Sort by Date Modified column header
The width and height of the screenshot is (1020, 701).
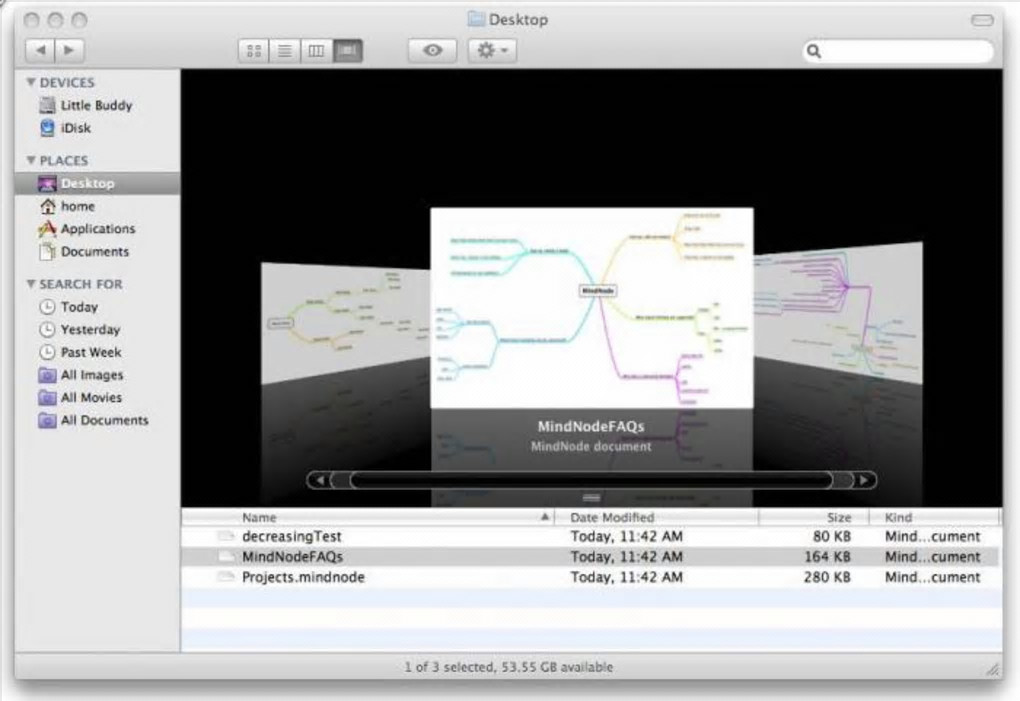[x=656, y=518]
